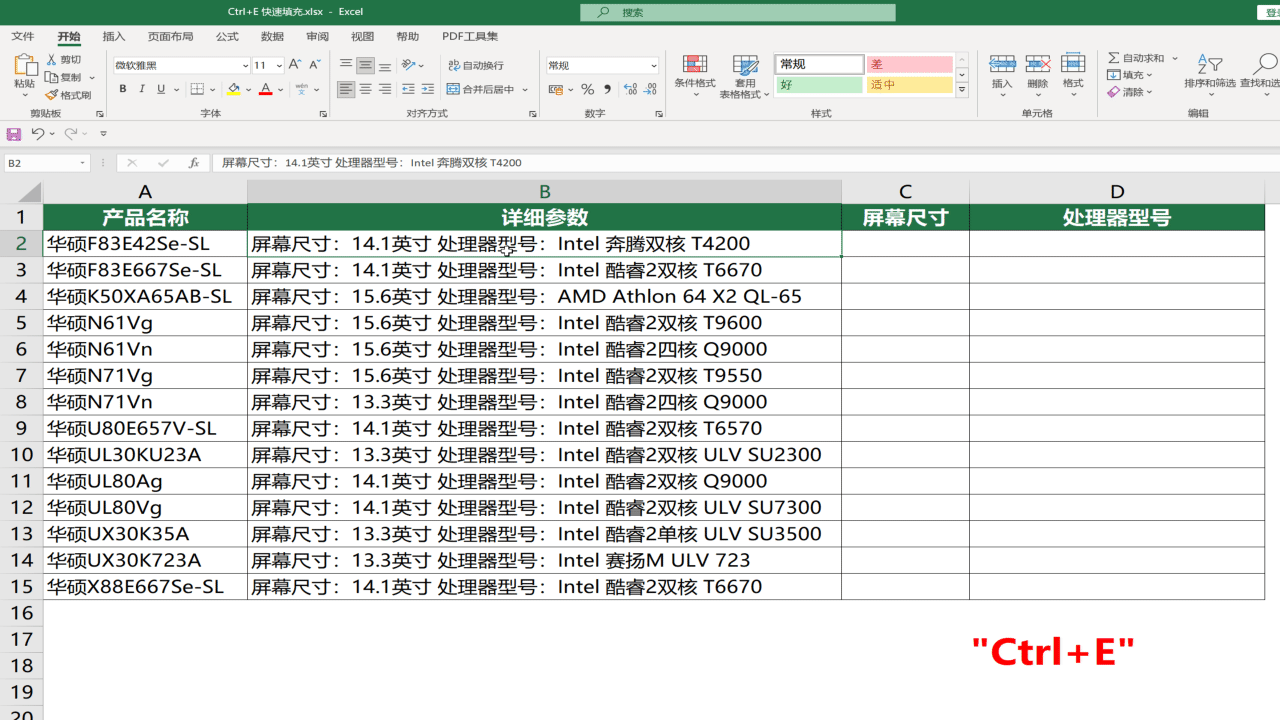Switch to the 公式 (Formulas) tab
Viewport: 1280px width, 720px height.
[227, 36]
